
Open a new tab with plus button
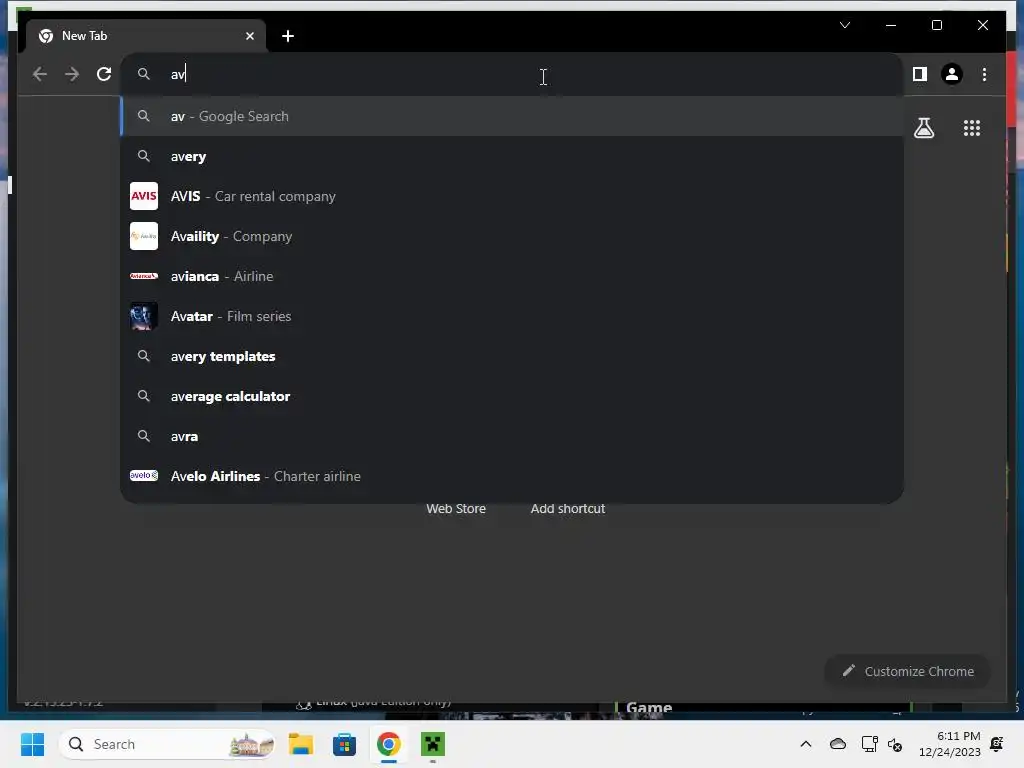(x=288, y=36)
